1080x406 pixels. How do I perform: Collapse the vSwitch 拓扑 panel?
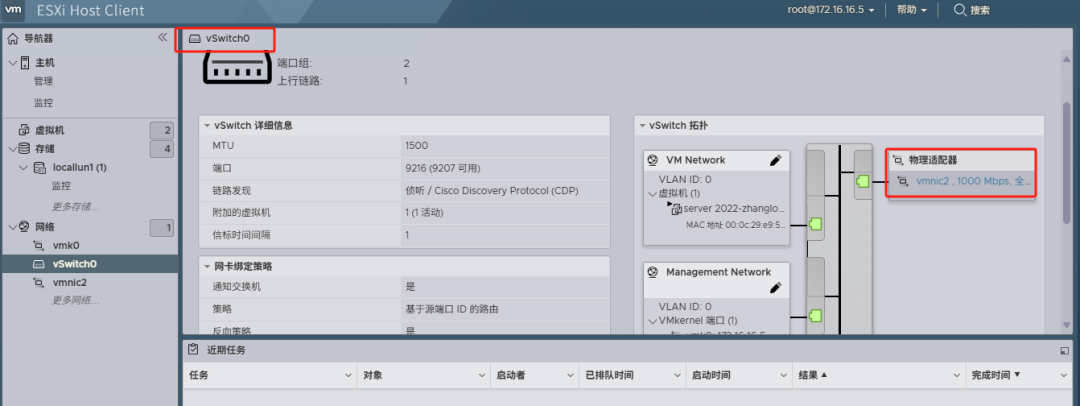642,125
